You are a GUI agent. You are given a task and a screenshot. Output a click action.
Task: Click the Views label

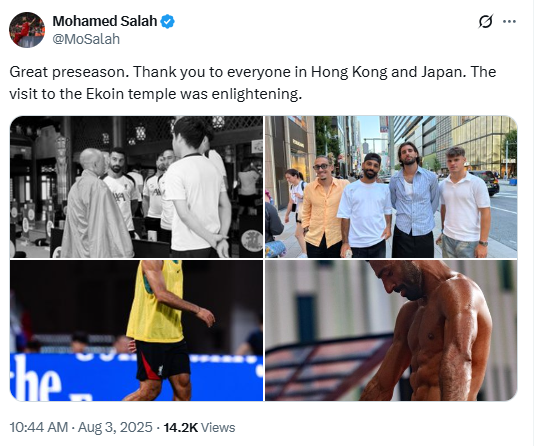218,428
